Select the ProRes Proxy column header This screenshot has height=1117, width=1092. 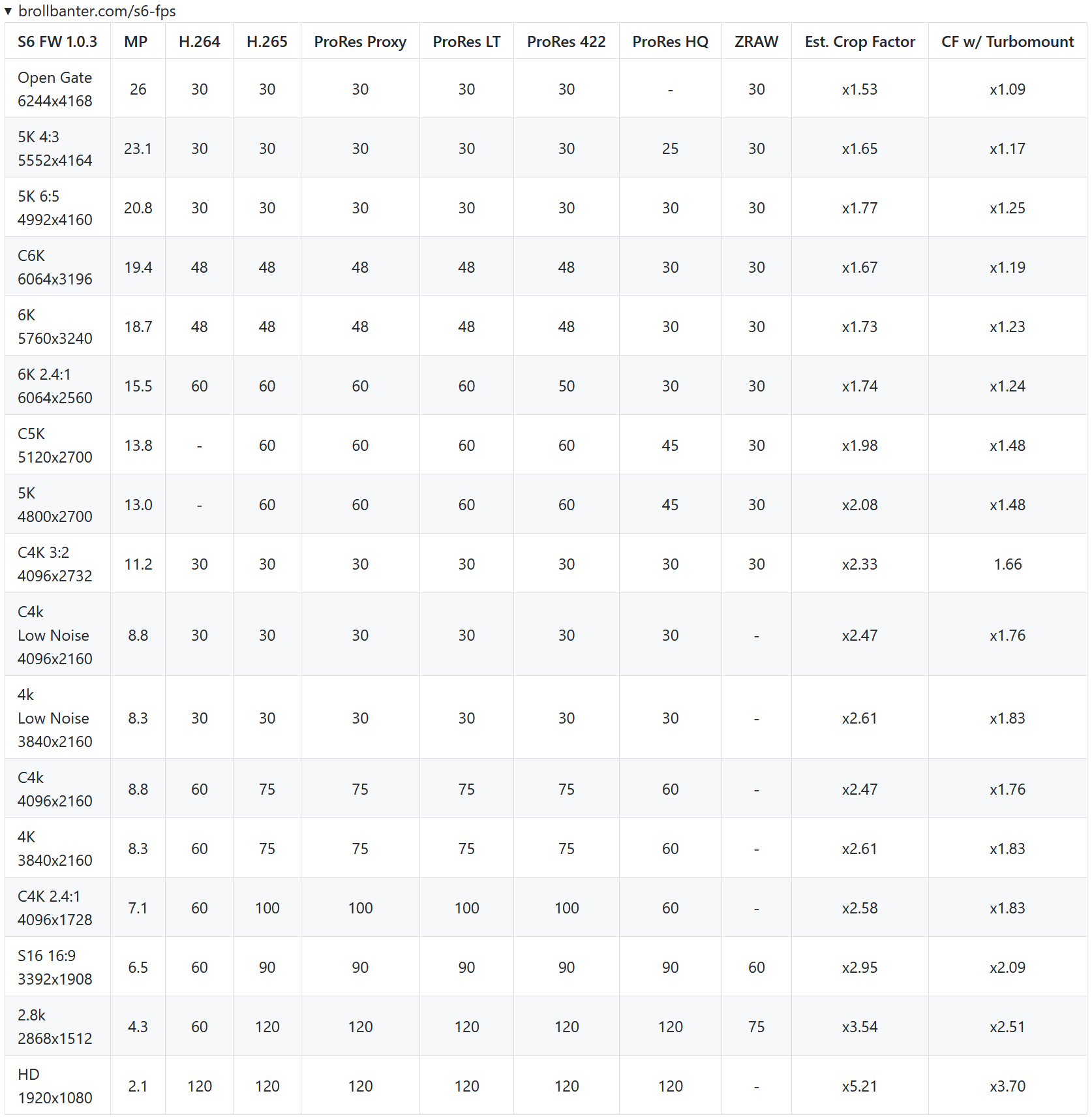360,42
